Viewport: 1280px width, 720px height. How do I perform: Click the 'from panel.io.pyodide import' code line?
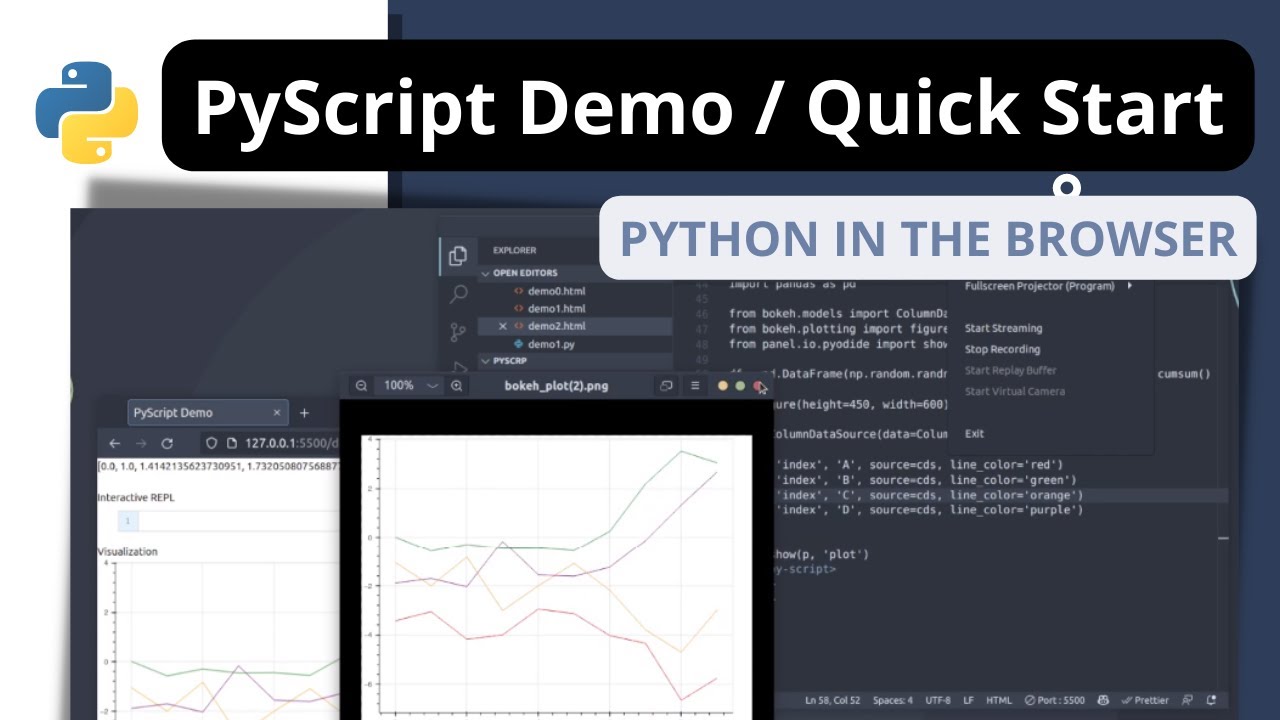(838, 344)
